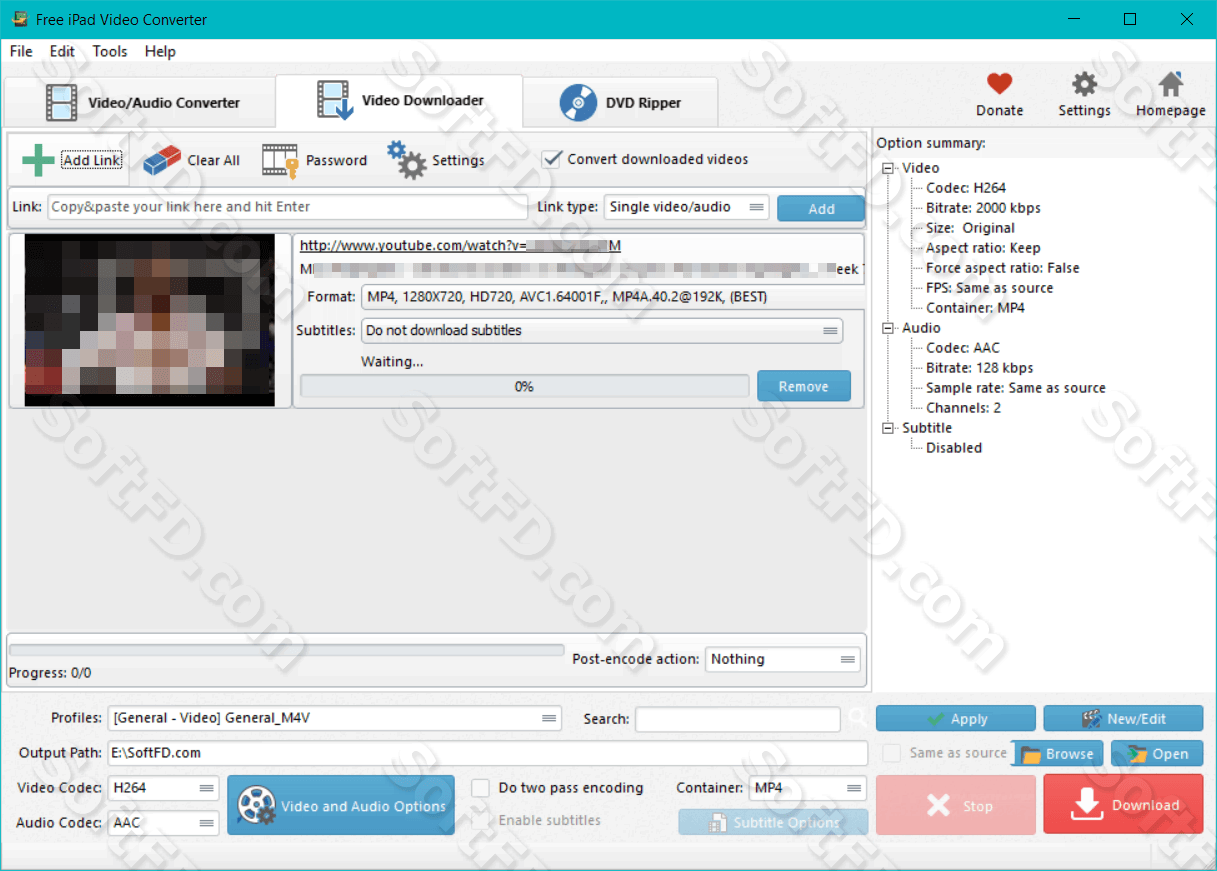Open the Password key icon
The height and width of the screenshot is (871, 1217).
point(280,160)
